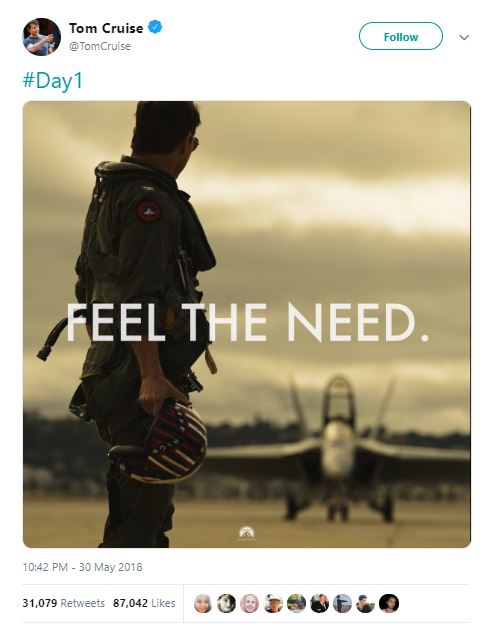Follow the @TomCruise account
491x624 pixels.
[401, 36]
